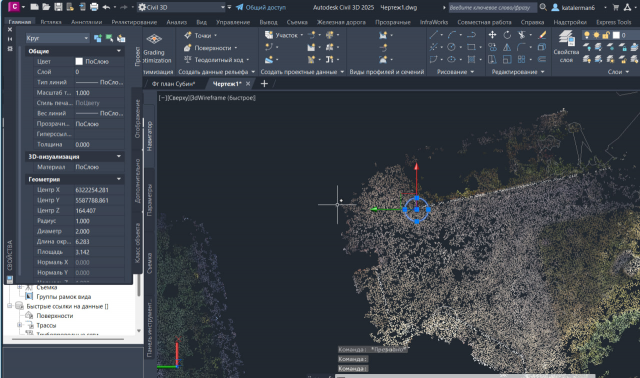Switch to Фг план Субин drawing tab
Viewport: 640px width, 378px height.
173,84
